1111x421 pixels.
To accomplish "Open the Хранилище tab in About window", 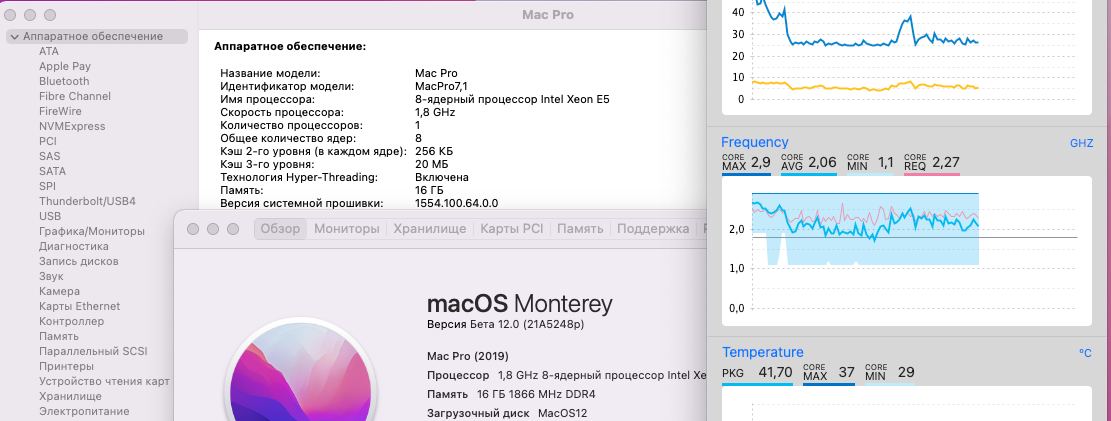I will 429,228.
